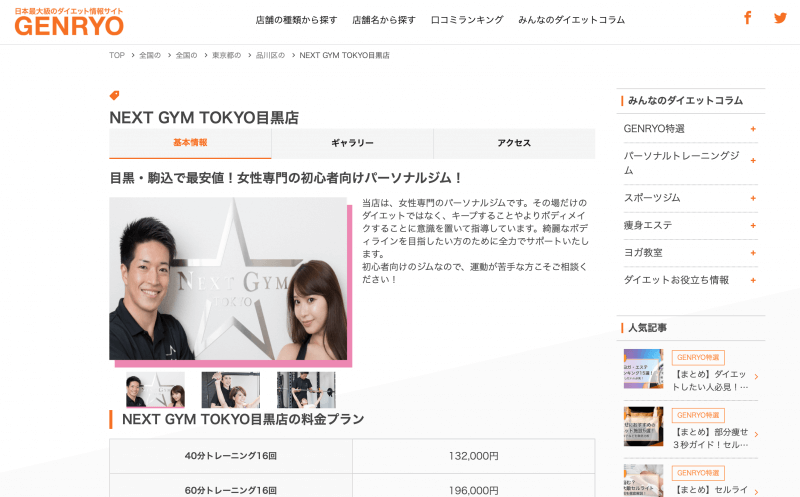This screenshot has width=800, height=497.
Task: Open article ダイエットしたい人必見 thumbnail
Action: (x=643, y=368)
